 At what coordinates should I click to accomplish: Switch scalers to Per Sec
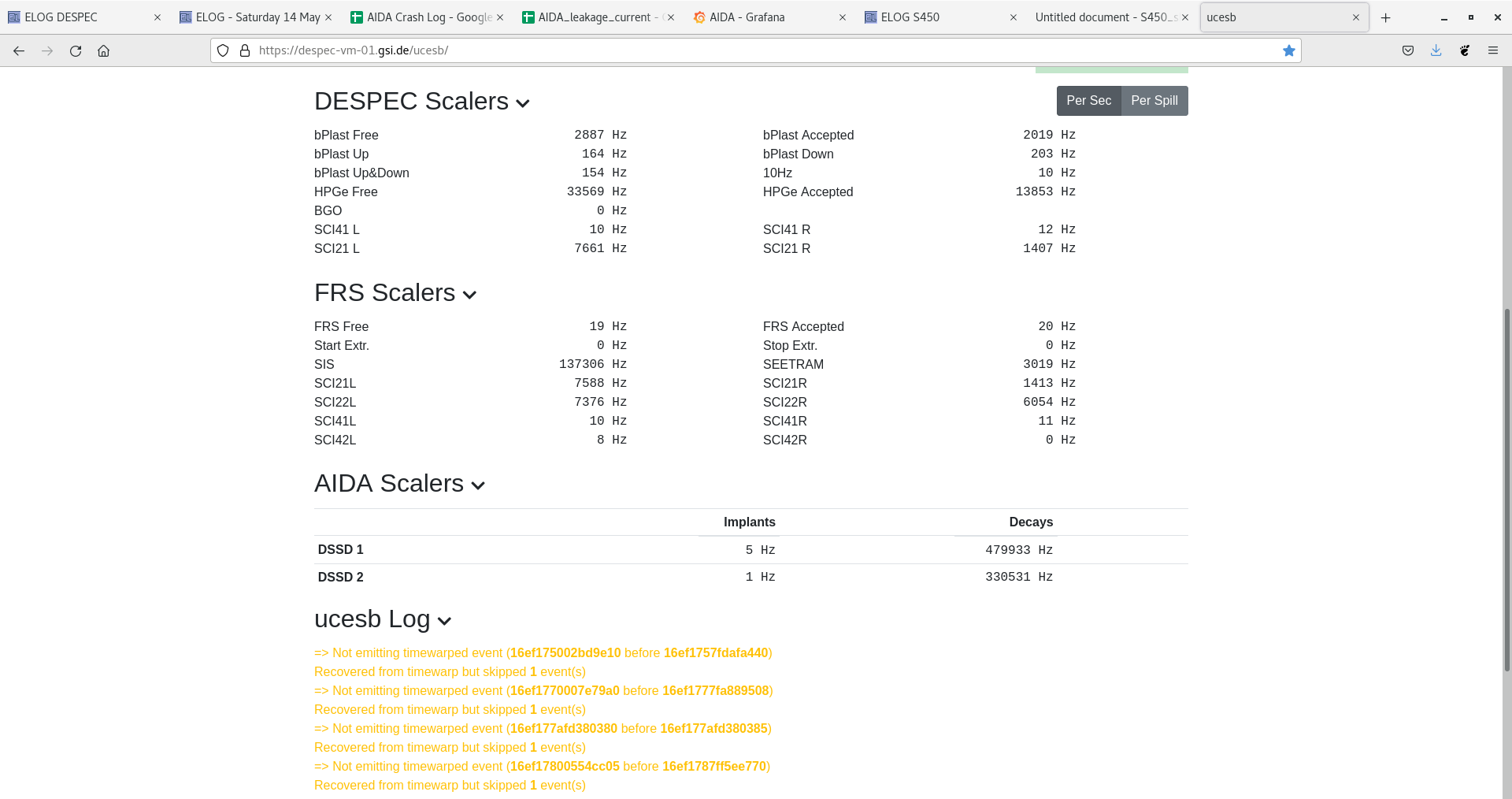pos(1088,101)
